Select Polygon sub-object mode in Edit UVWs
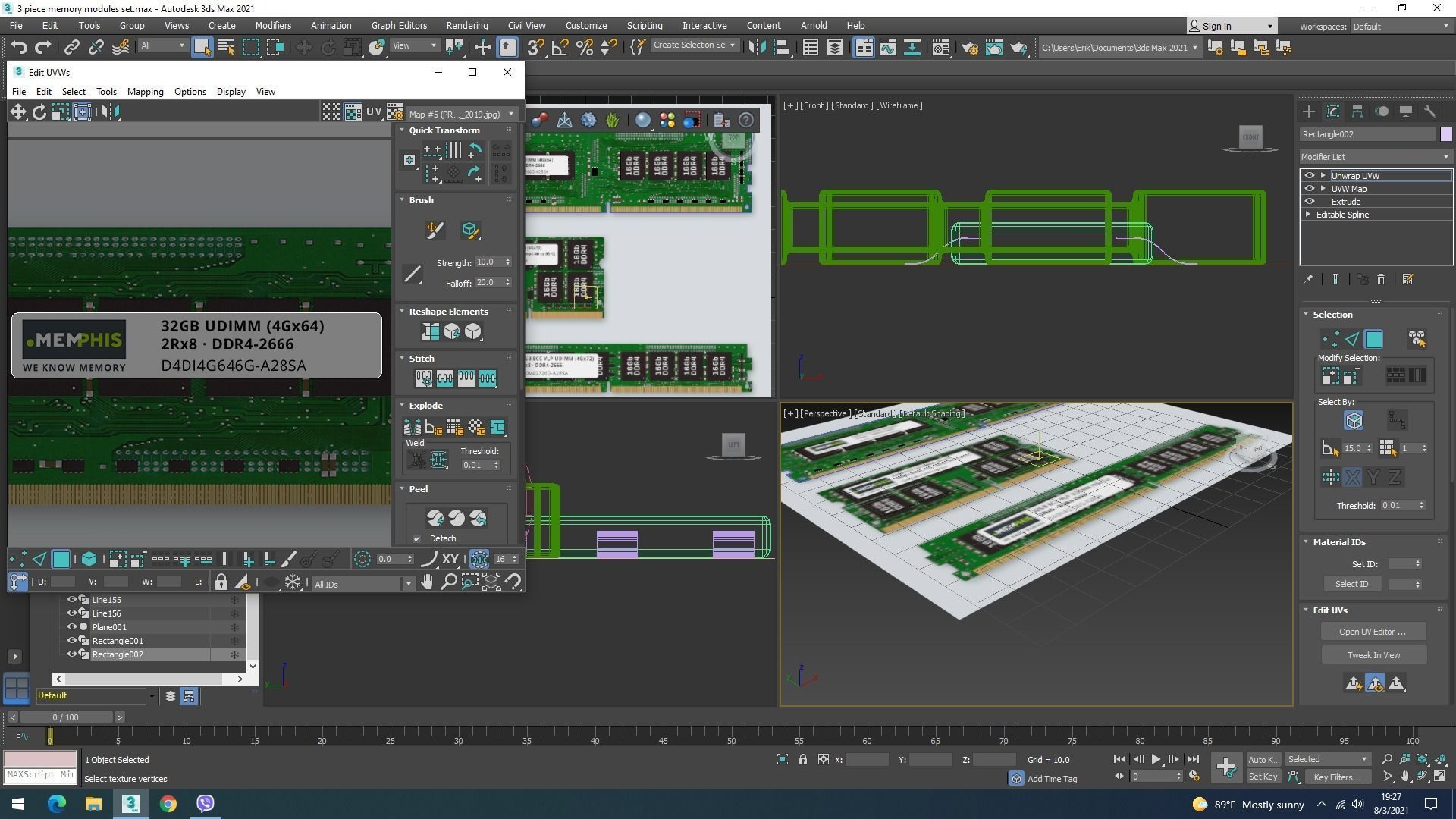Image resolution: width=1456 pixels, height=819 pixels. coord(61,560)
